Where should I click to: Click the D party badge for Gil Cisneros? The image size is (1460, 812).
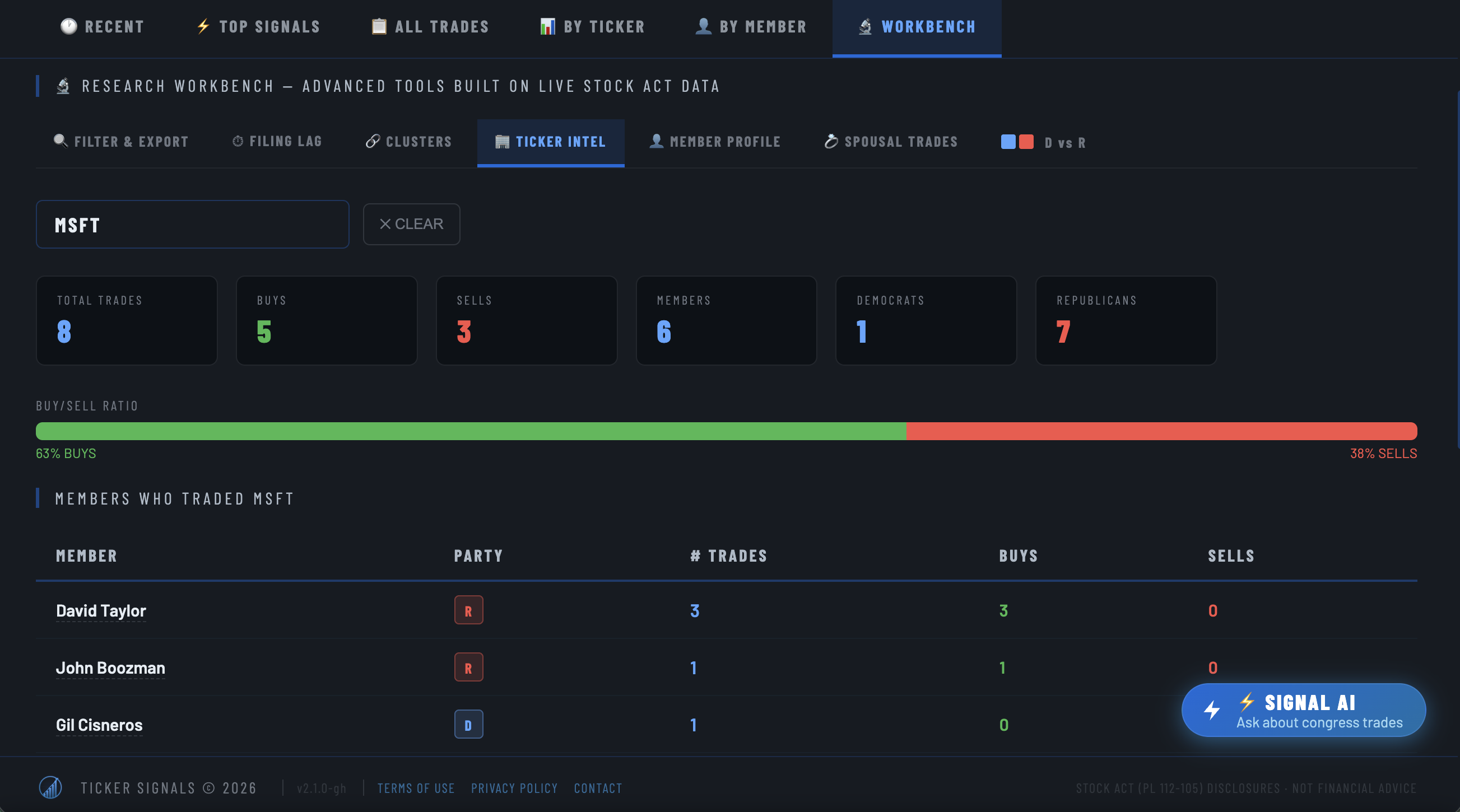pyautogui.click(x=468, y=724)
